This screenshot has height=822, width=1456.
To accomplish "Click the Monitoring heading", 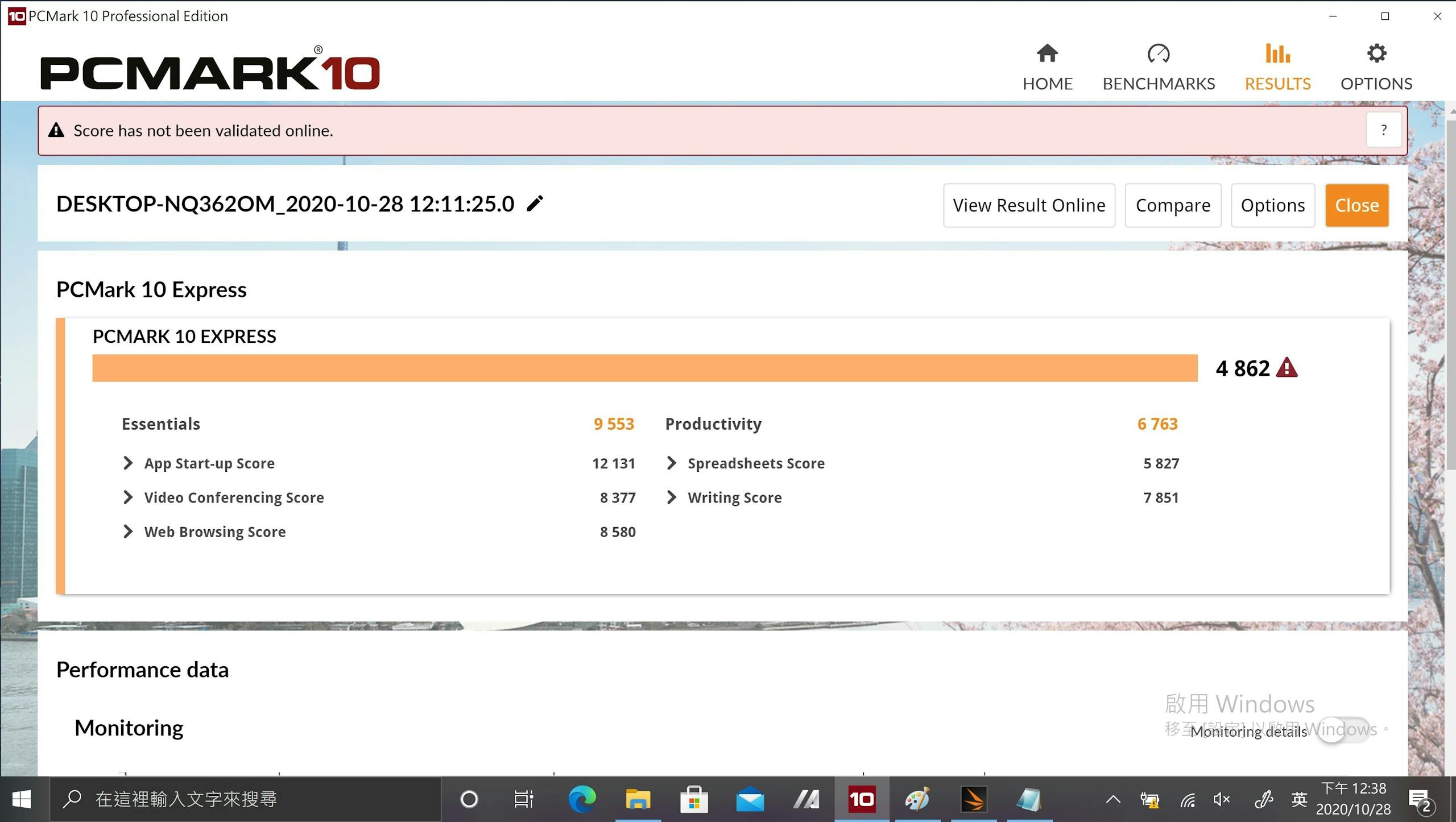I will pyautogui.click(x=129, y=728).
